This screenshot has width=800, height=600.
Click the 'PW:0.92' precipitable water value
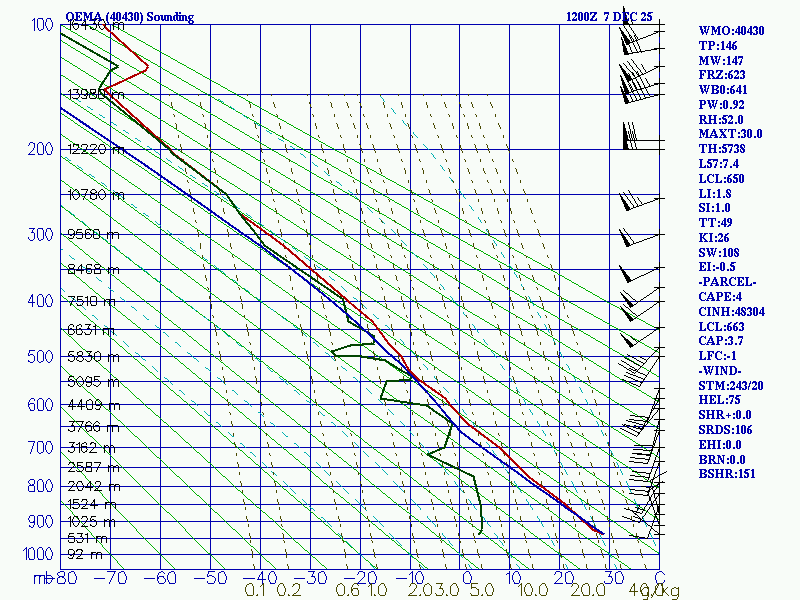coord(721,105)
